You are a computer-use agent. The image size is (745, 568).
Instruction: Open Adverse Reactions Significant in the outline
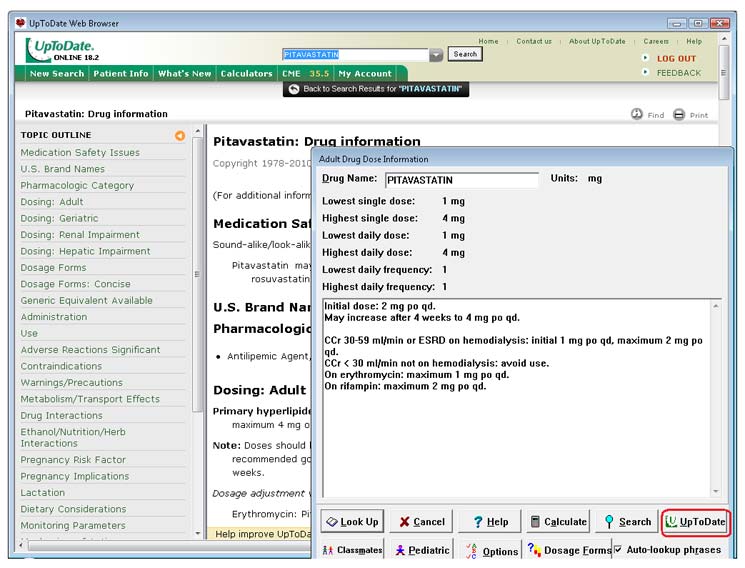(x=90, y=350)
